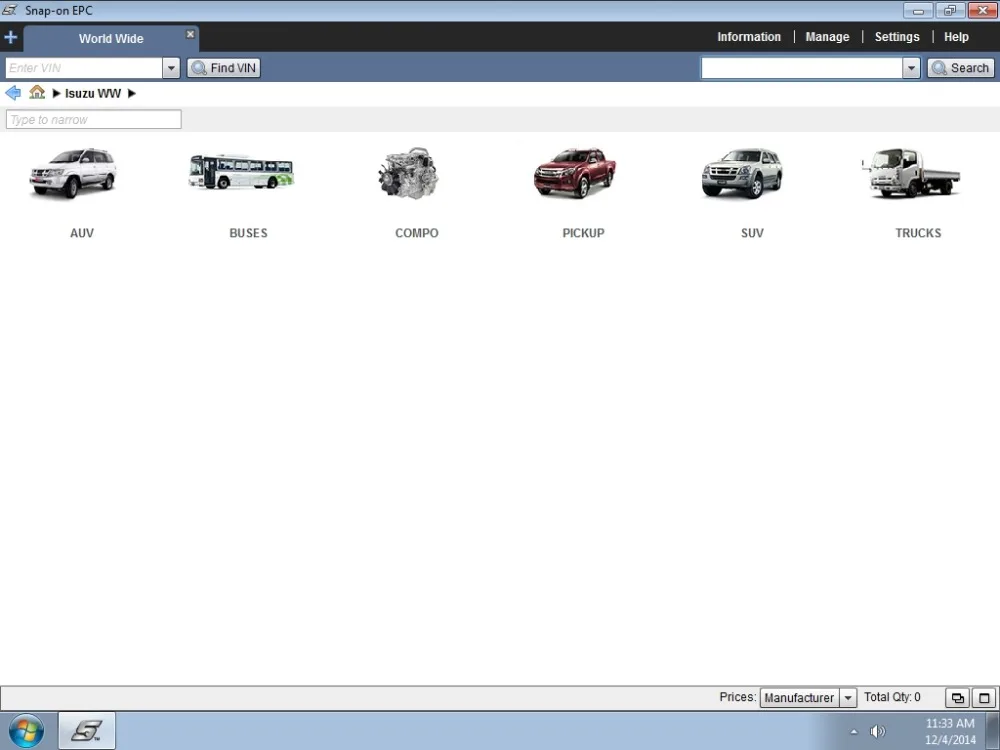This screenshot has height=750, width=1000.
Task: Click the Isuzu WW breadcrumb
Action: tap(93, 94)
